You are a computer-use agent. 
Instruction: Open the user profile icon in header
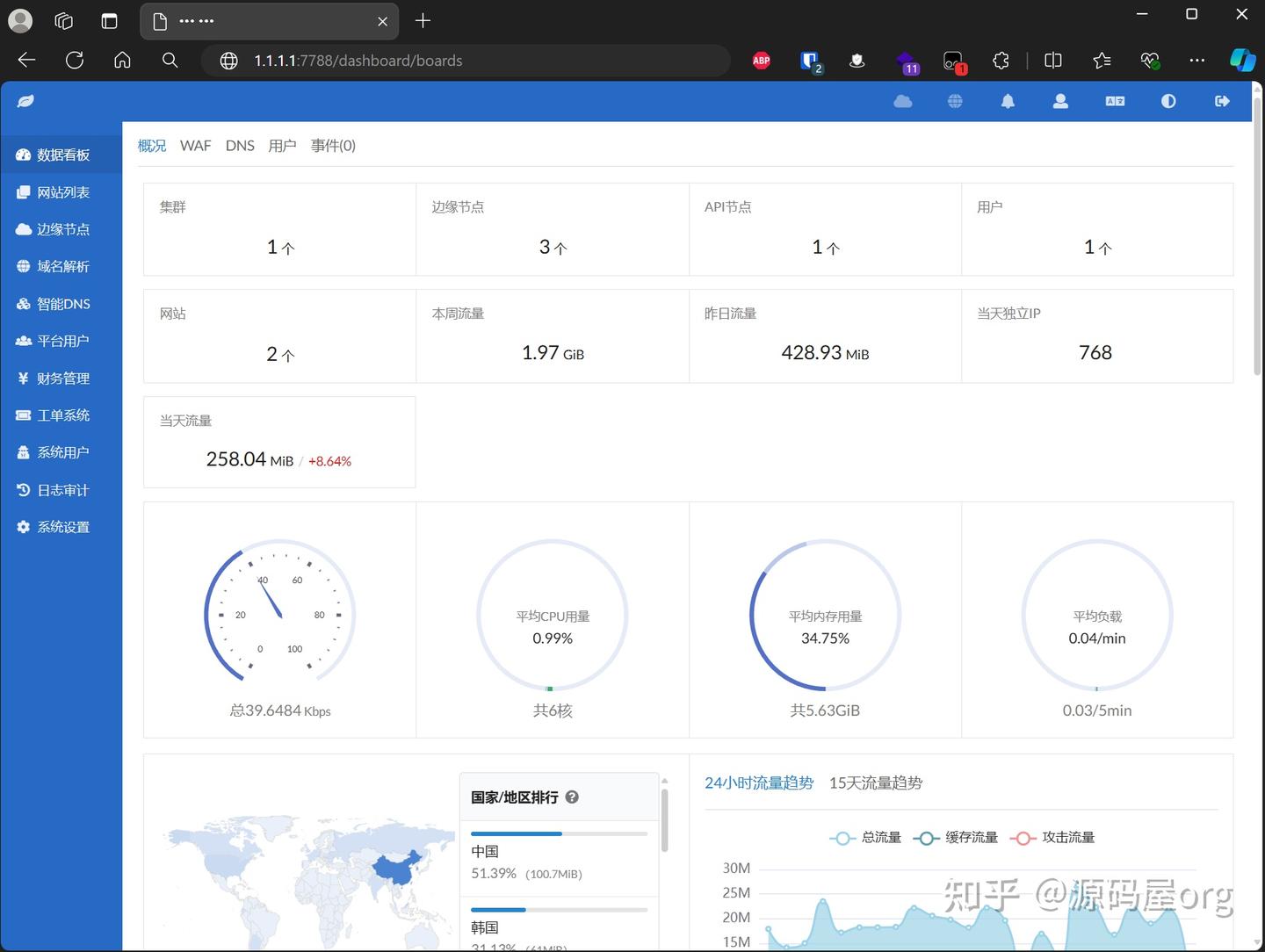click(1060, 102)
